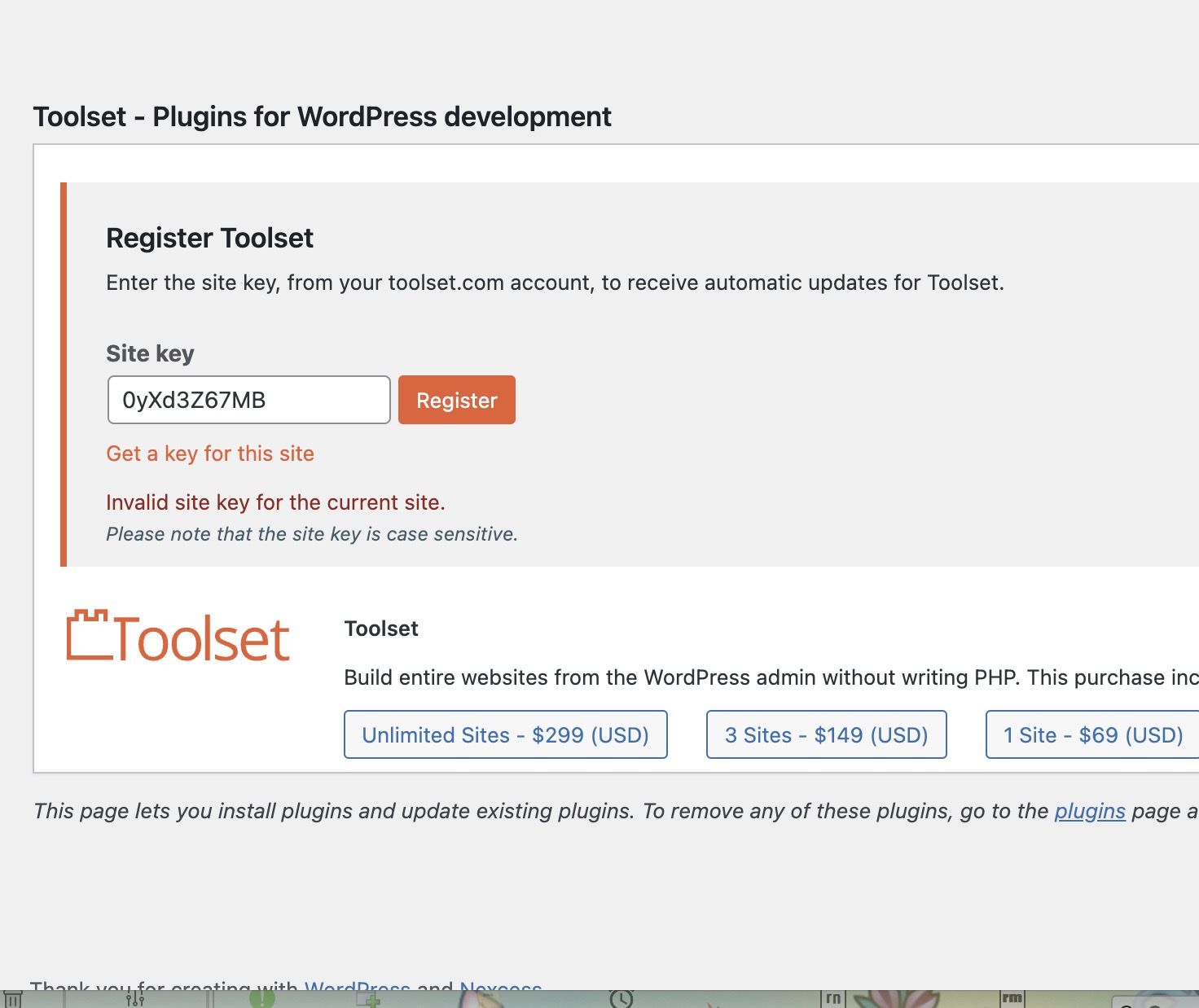Click the green exclamation circle icon
This screenshot has height=1008, width=1199.
pos(262,998)
